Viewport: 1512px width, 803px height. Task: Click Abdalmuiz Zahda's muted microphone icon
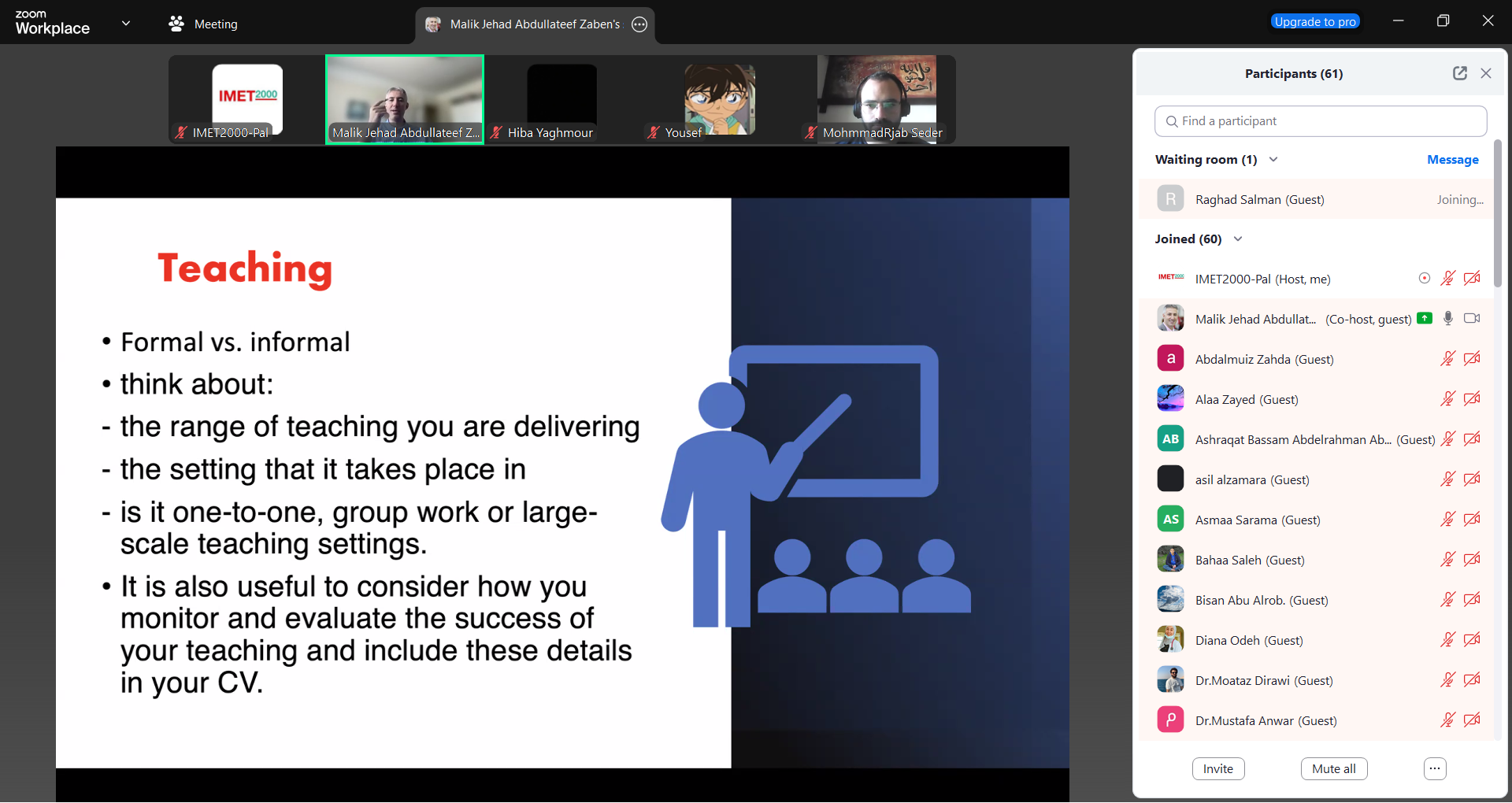[1447, 359]
